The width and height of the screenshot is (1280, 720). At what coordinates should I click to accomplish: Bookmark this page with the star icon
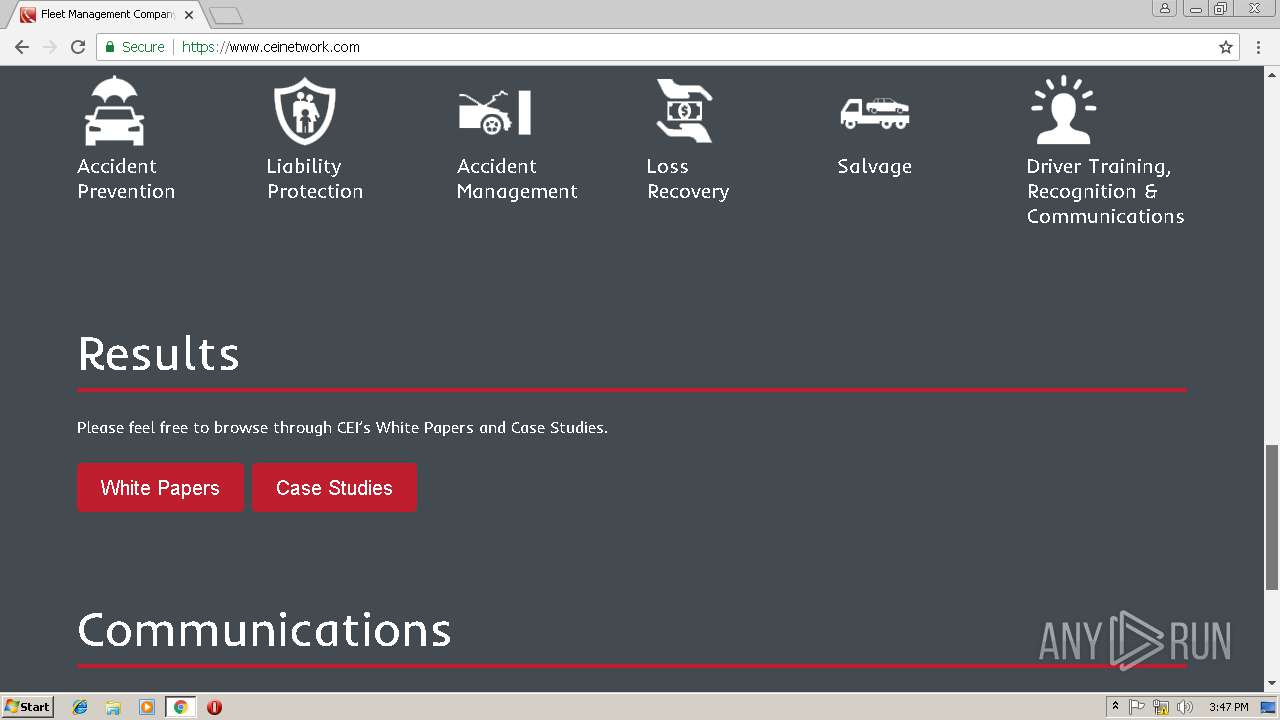[1226, 47]
